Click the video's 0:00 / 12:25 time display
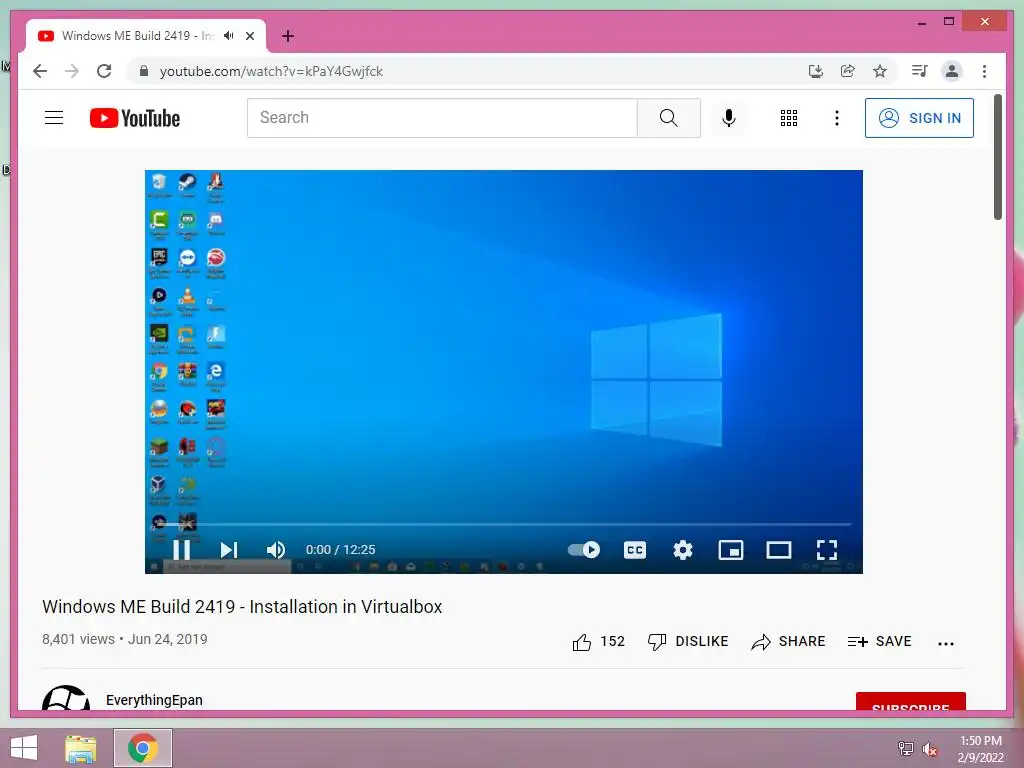 [340, 550]
